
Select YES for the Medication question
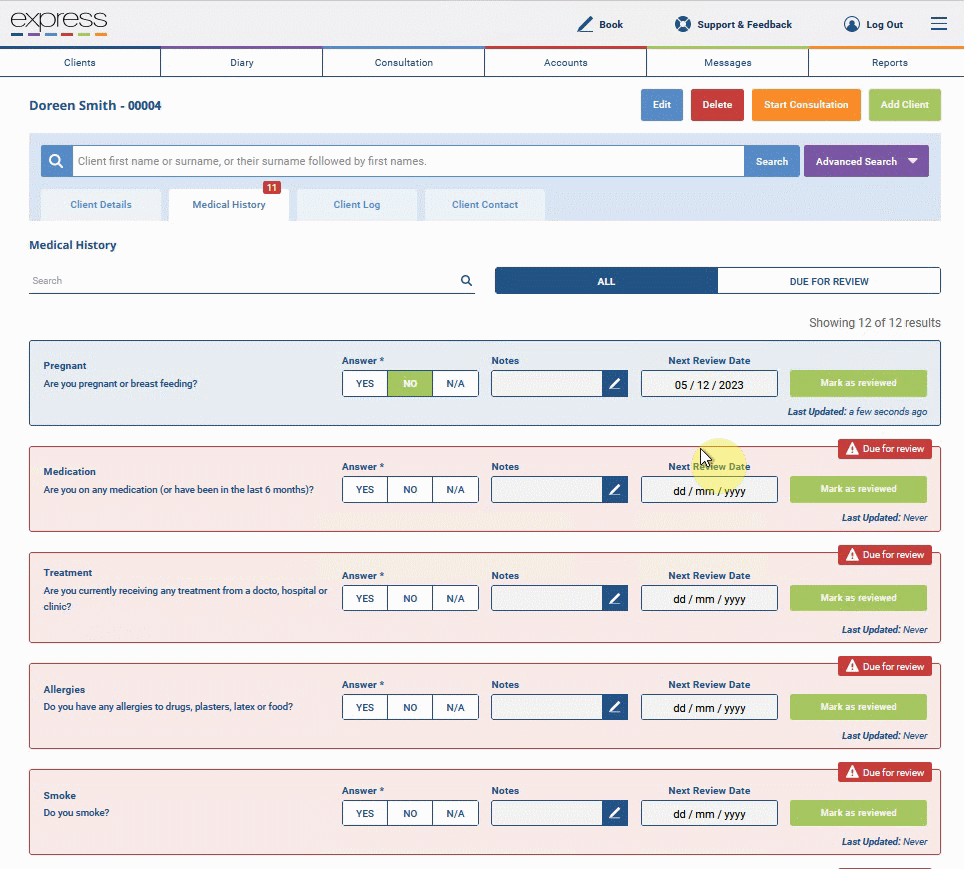click(x=365, y=490)
